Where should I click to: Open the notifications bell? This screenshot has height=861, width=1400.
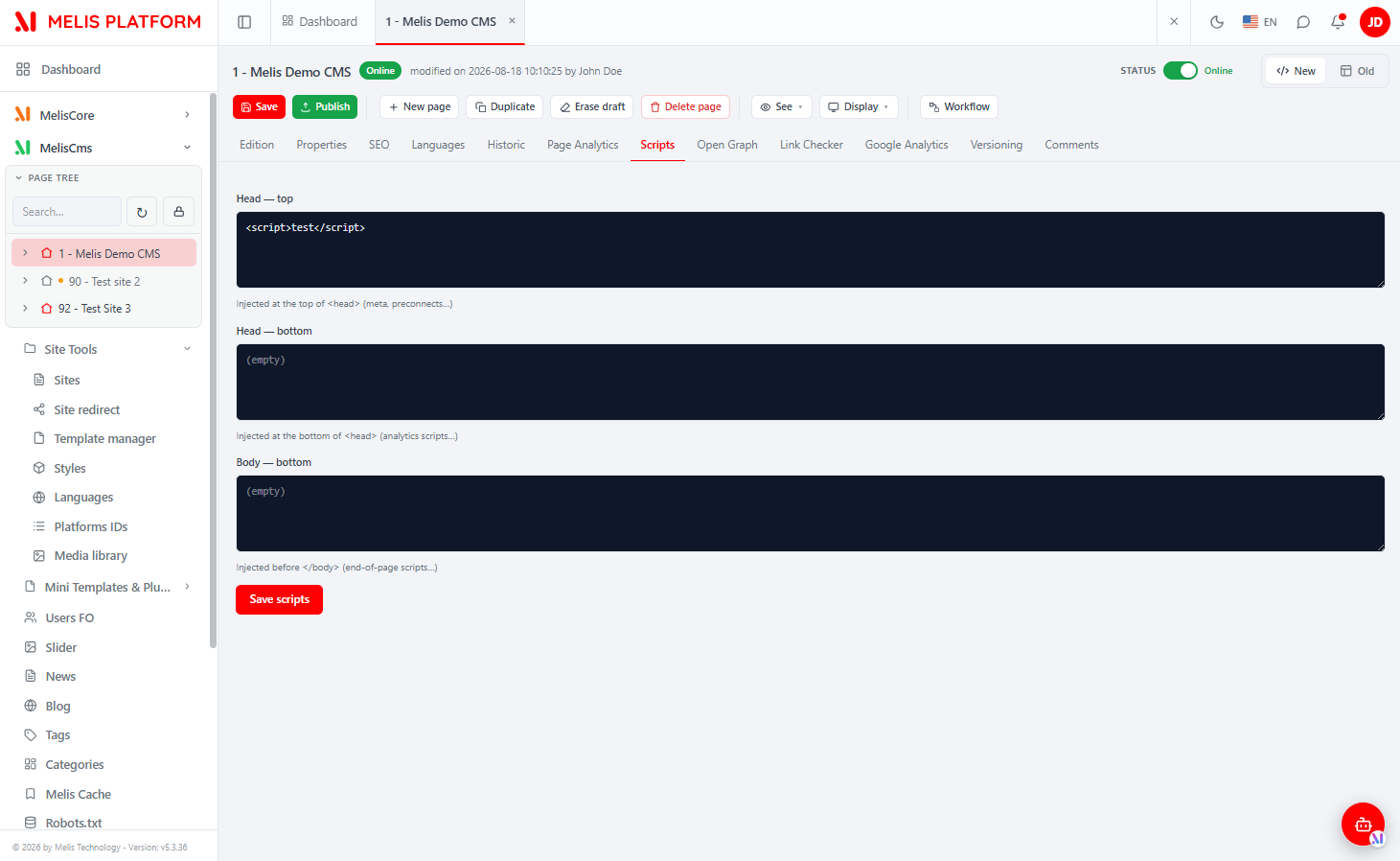click(x=1338, y=22)
